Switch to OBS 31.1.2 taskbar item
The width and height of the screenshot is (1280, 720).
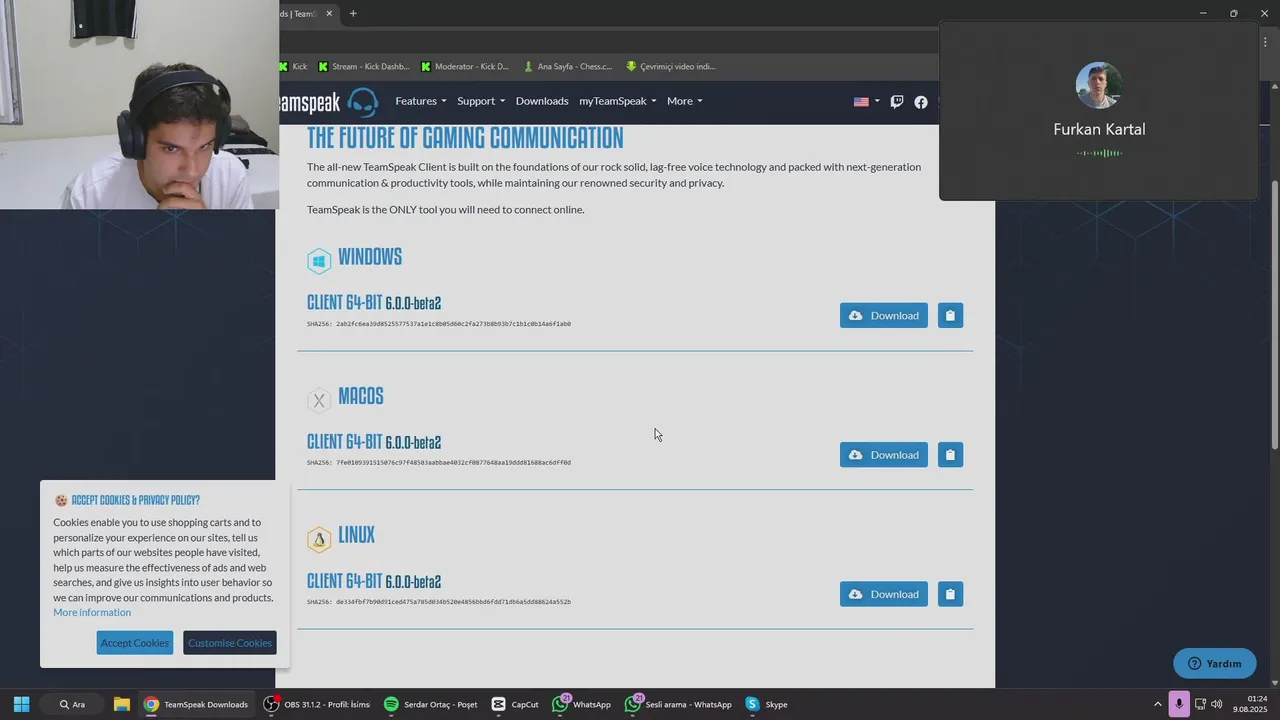click(317, 704)
